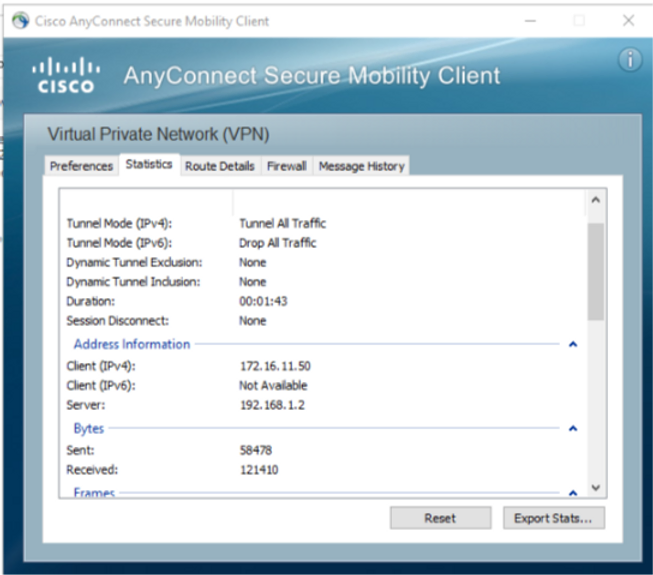This screenshot has width=653, height=575.
Task: Open the Route Details tab
Action: point(219,166)
